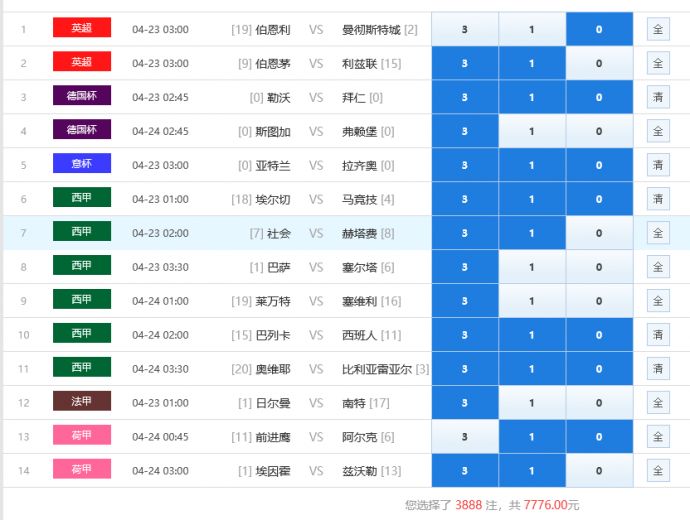The width and height of the screenshot is (690, 520).
Task: Deselect the 3 option for 埃尔切 vs 马竞技
Action: pos(465,199)
